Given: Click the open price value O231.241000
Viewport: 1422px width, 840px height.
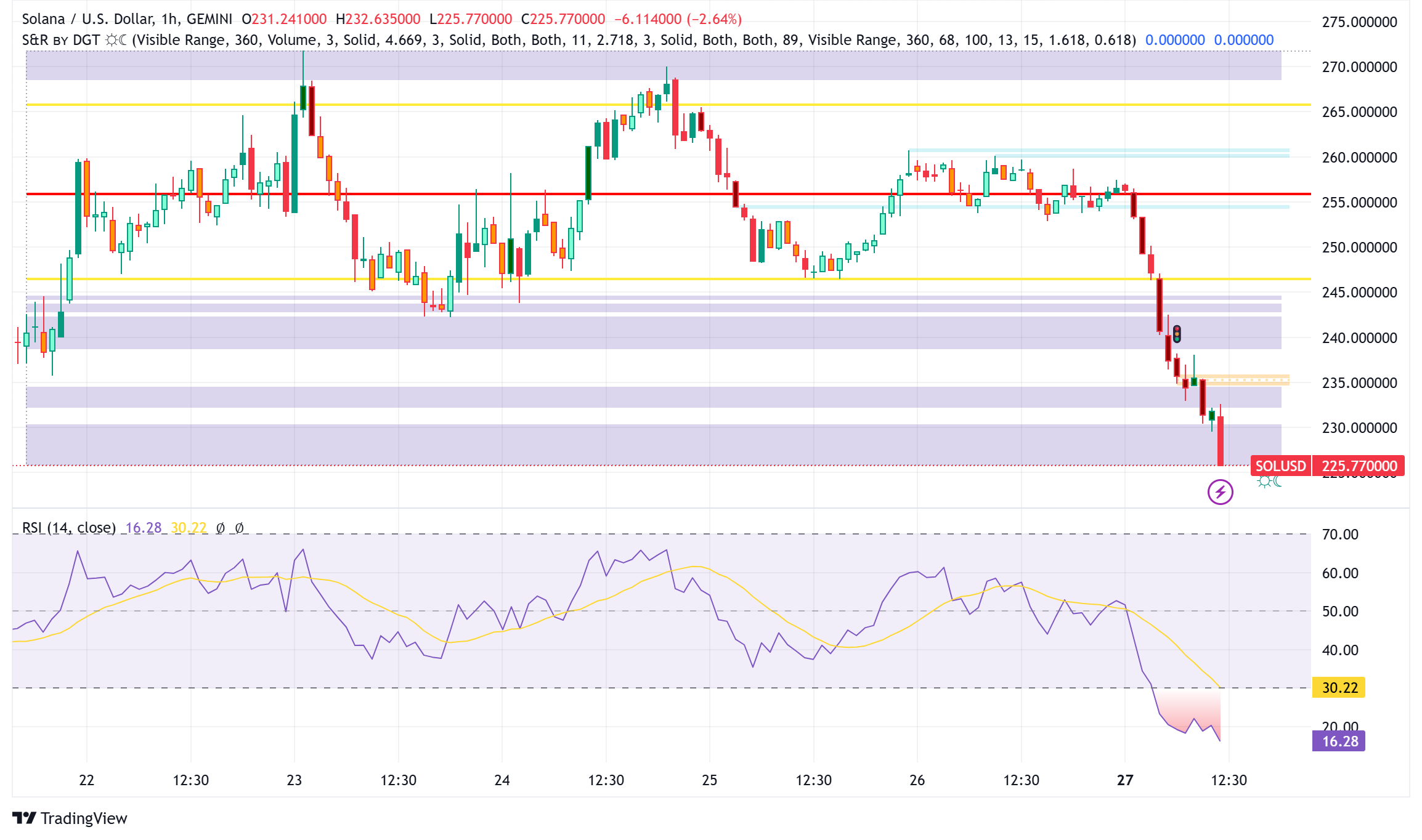Looking at the screenshot, I should 284,19.
